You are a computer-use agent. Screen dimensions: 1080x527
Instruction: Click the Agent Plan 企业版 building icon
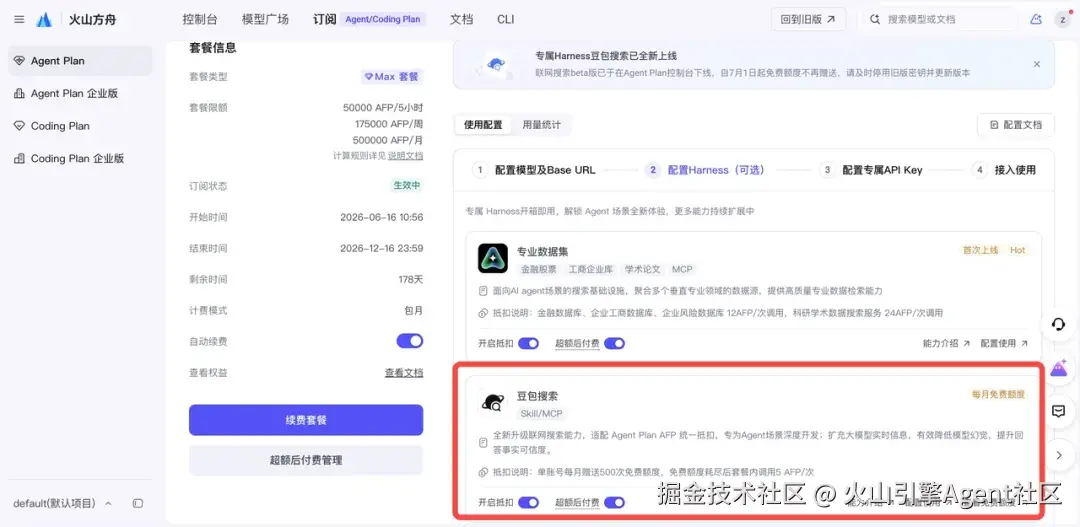(19, 93)
